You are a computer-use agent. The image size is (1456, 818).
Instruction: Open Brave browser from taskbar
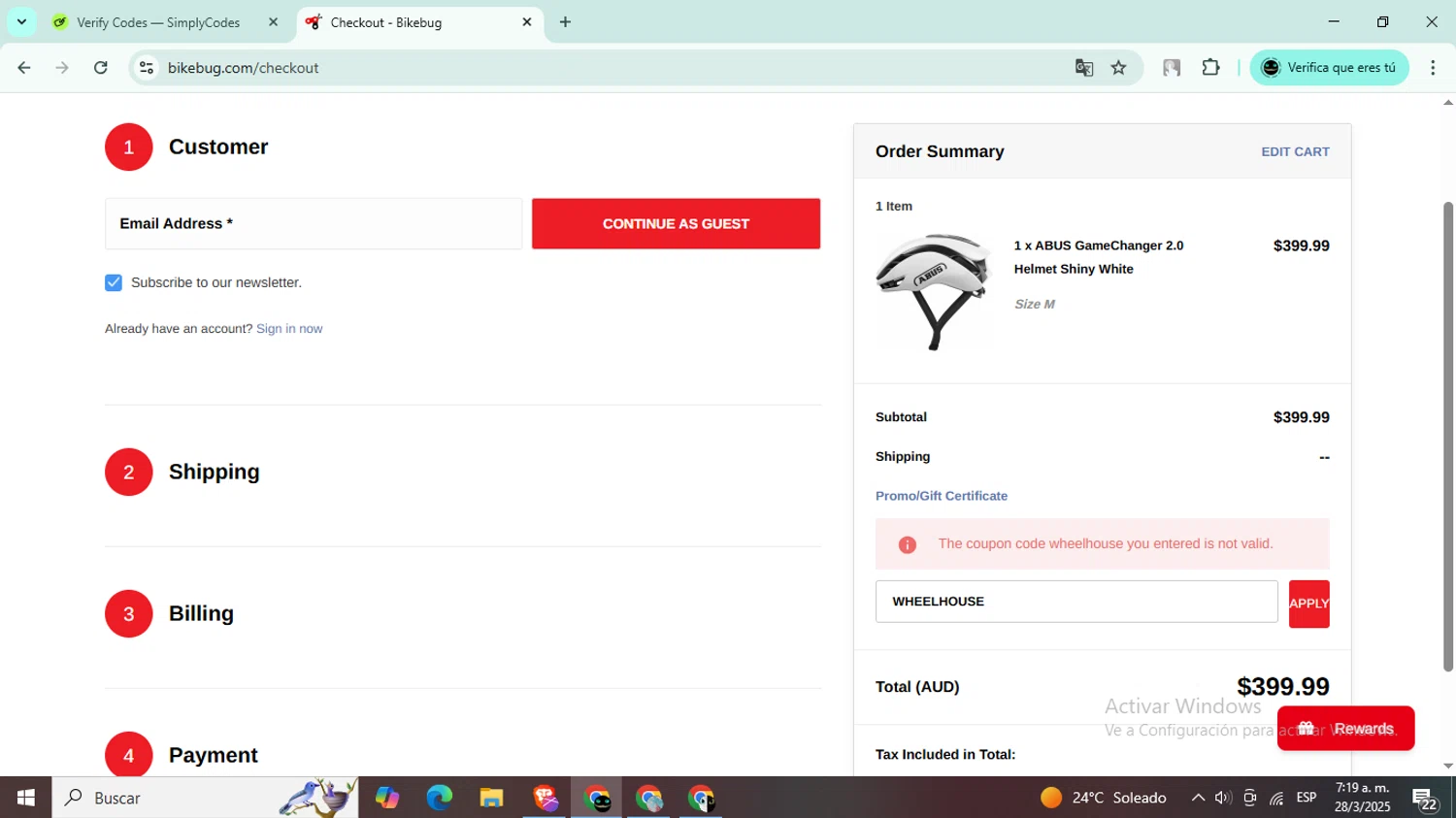(545, 798)
